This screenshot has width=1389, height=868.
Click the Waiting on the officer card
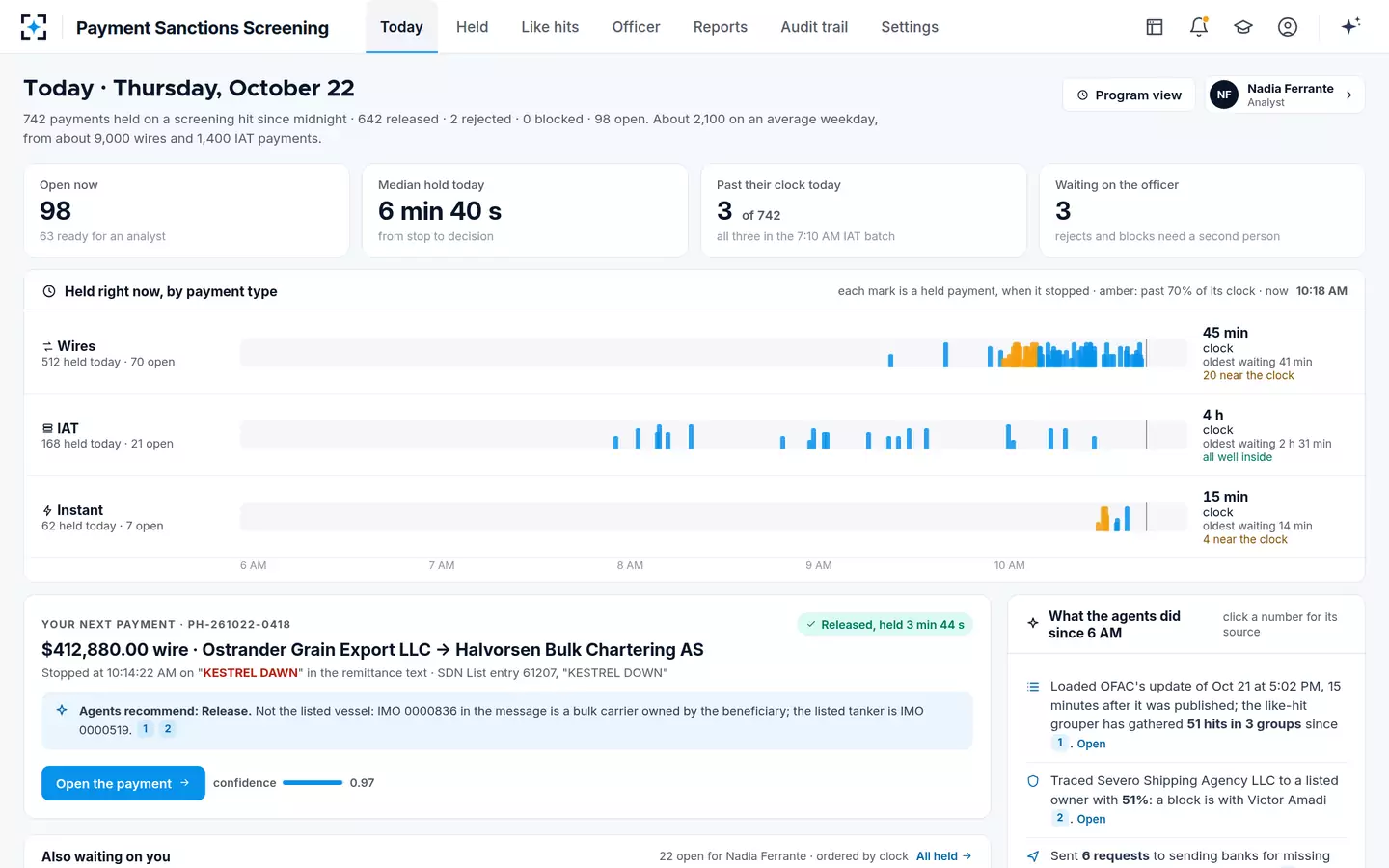(1202, 210)
